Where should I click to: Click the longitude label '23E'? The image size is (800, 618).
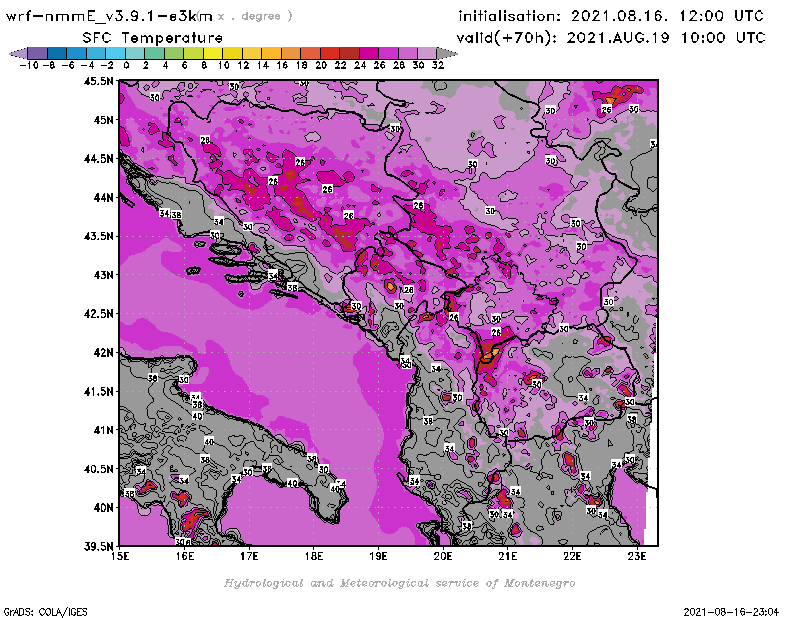click(637, 556)
